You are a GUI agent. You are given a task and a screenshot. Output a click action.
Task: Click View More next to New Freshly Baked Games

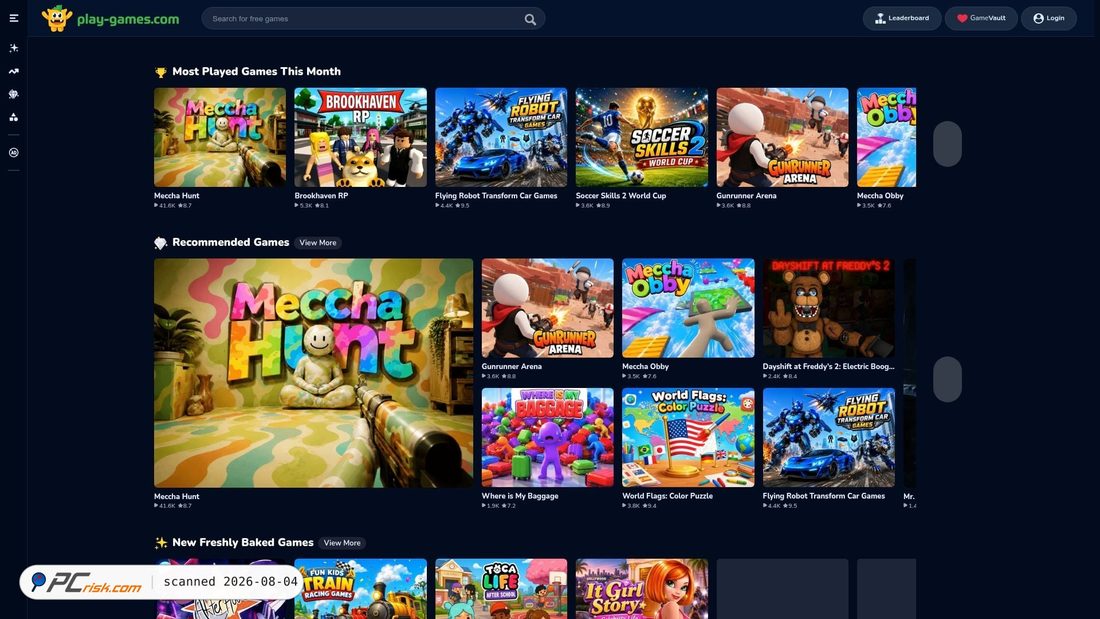pyautogui.click(x=342, y=543)
